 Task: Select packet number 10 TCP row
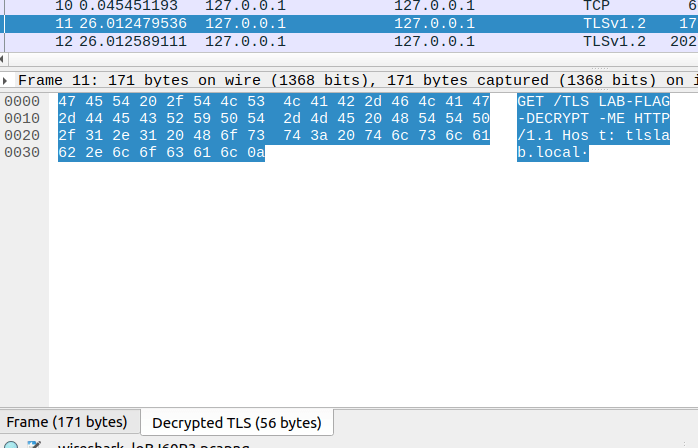click(349, 6)
